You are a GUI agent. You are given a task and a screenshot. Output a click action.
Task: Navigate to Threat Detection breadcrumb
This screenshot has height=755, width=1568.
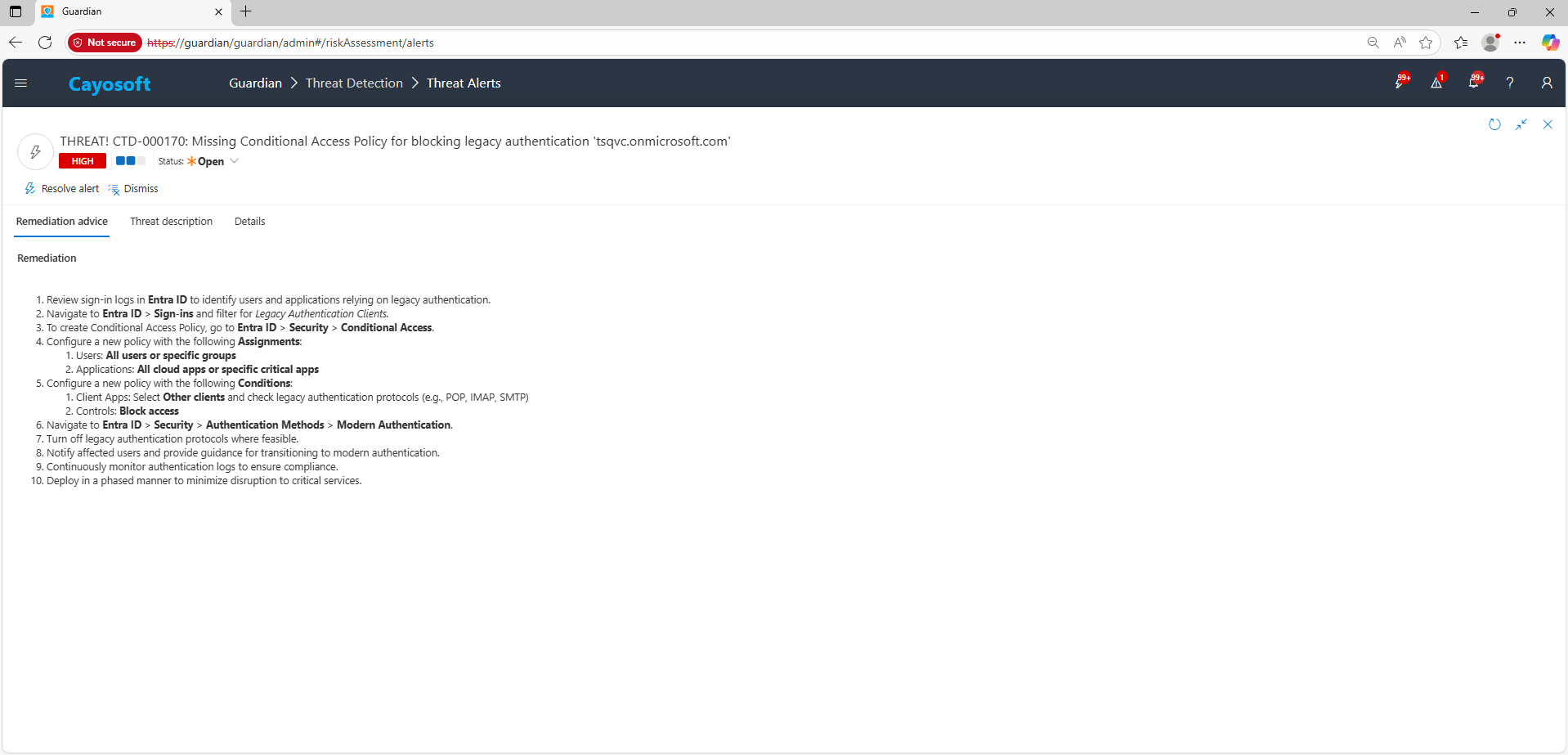[x=354, y=83]
